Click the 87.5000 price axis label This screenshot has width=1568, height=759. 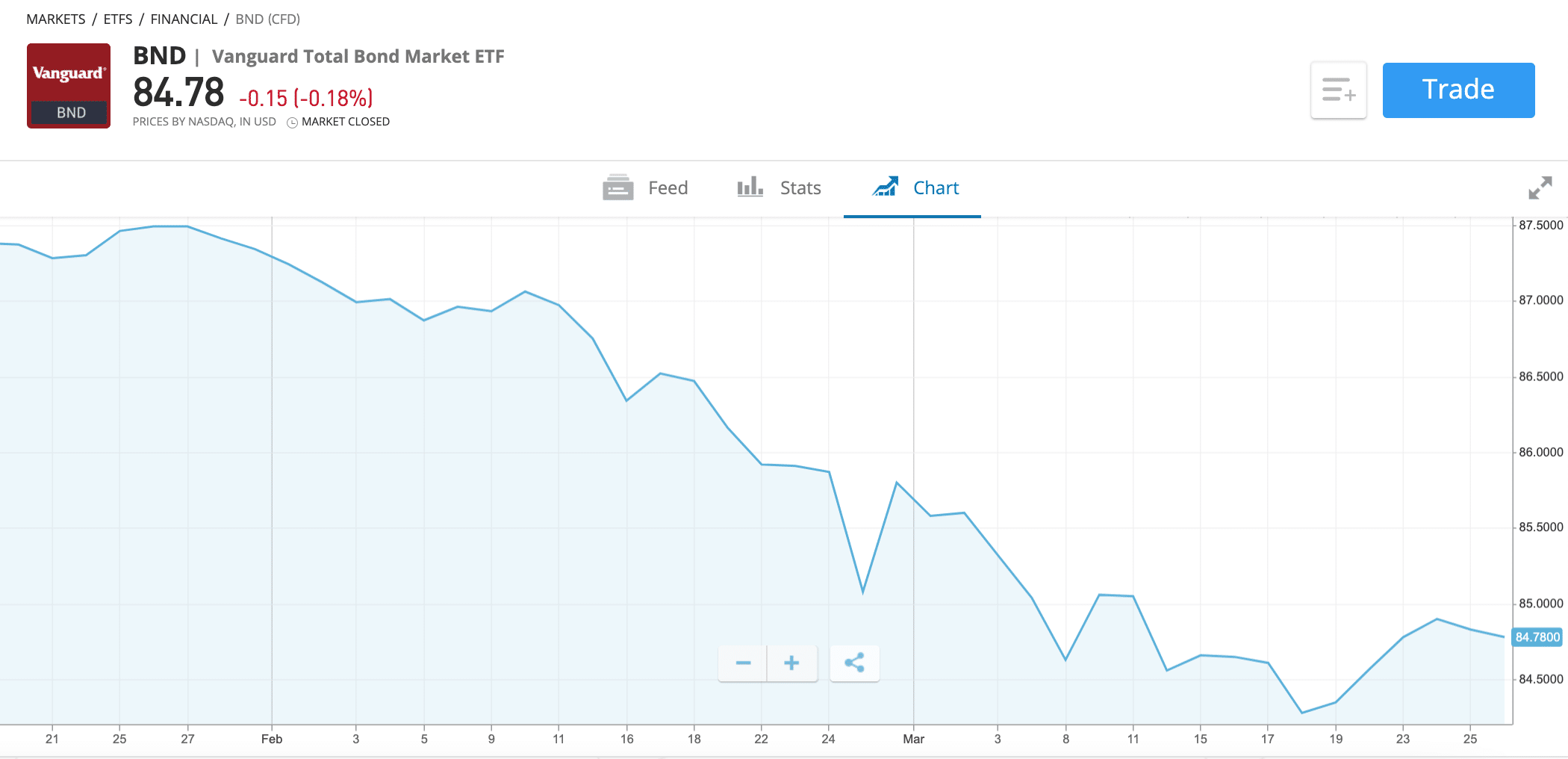[x=1541, y=225]
